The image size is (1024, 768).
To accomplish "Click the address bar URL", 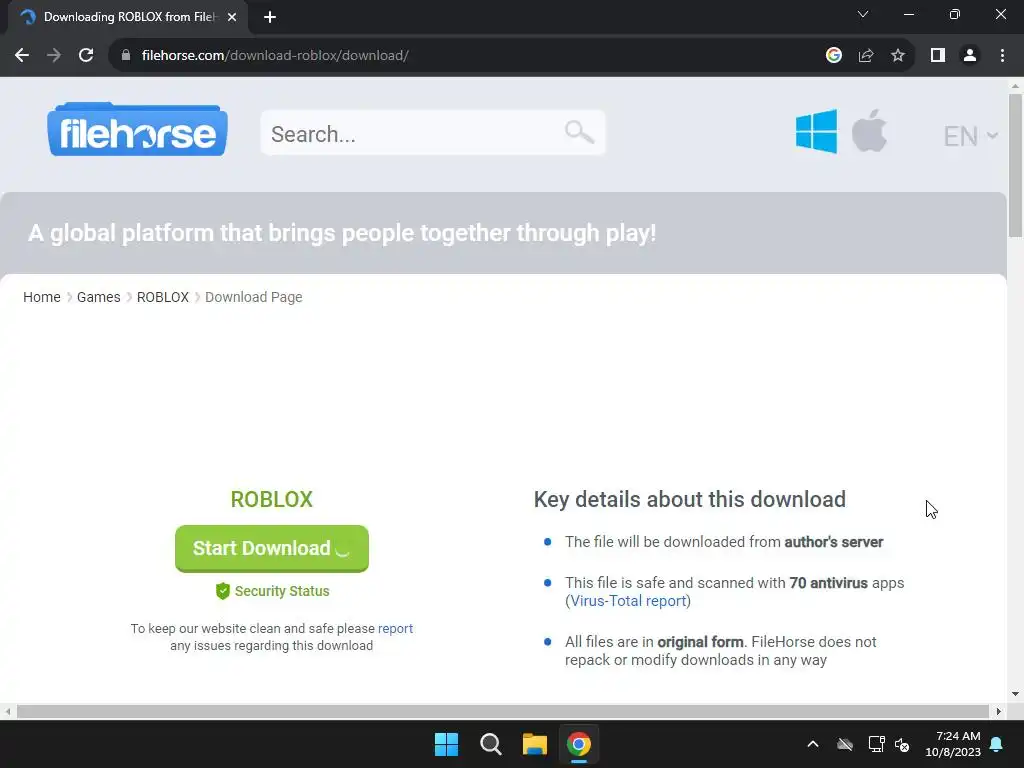I will pyautogui.click(x=275, y=56).
